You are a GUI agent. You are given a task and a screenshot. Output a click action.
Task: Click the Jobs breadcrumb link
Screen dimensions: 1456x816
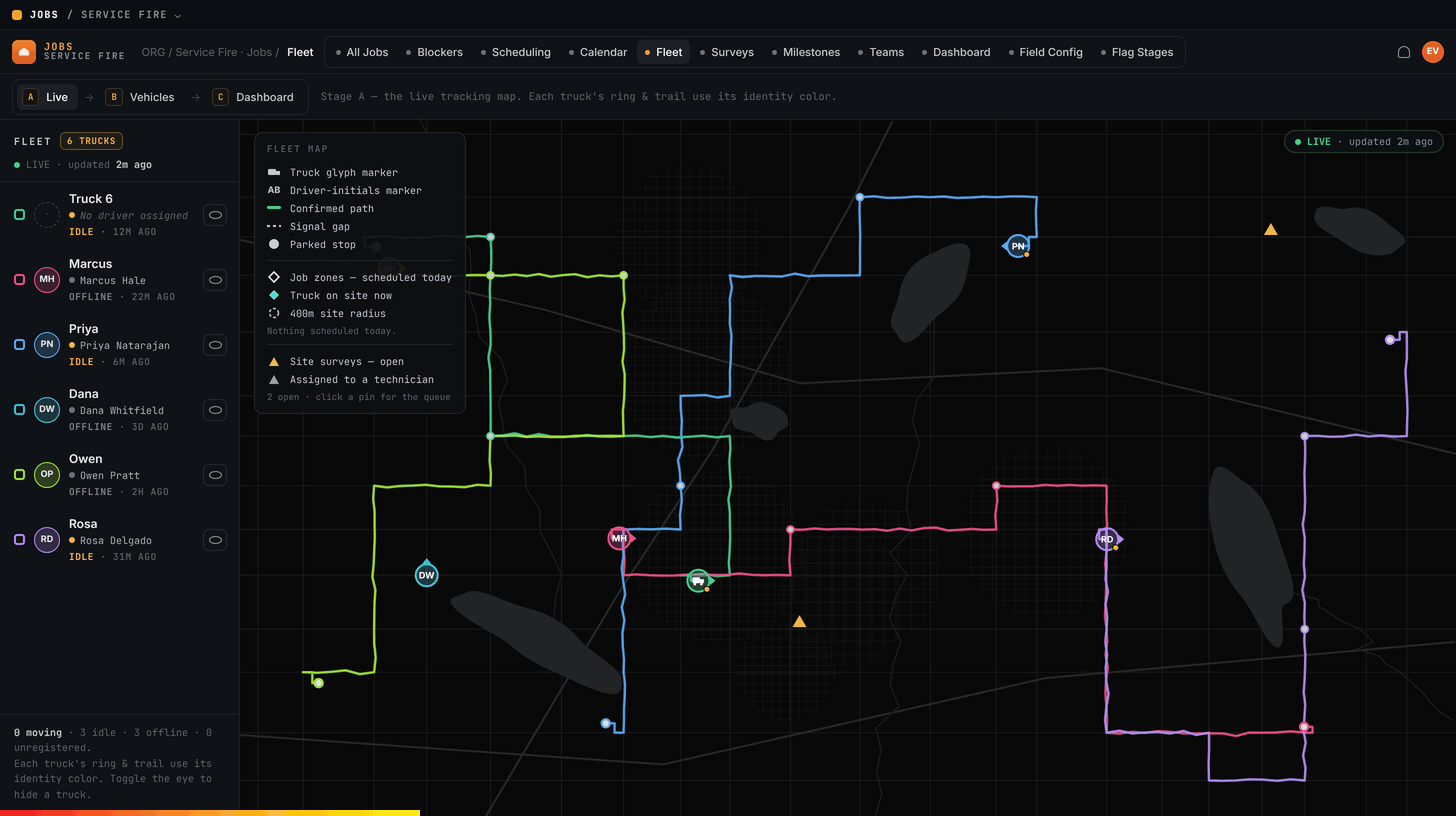259,52
